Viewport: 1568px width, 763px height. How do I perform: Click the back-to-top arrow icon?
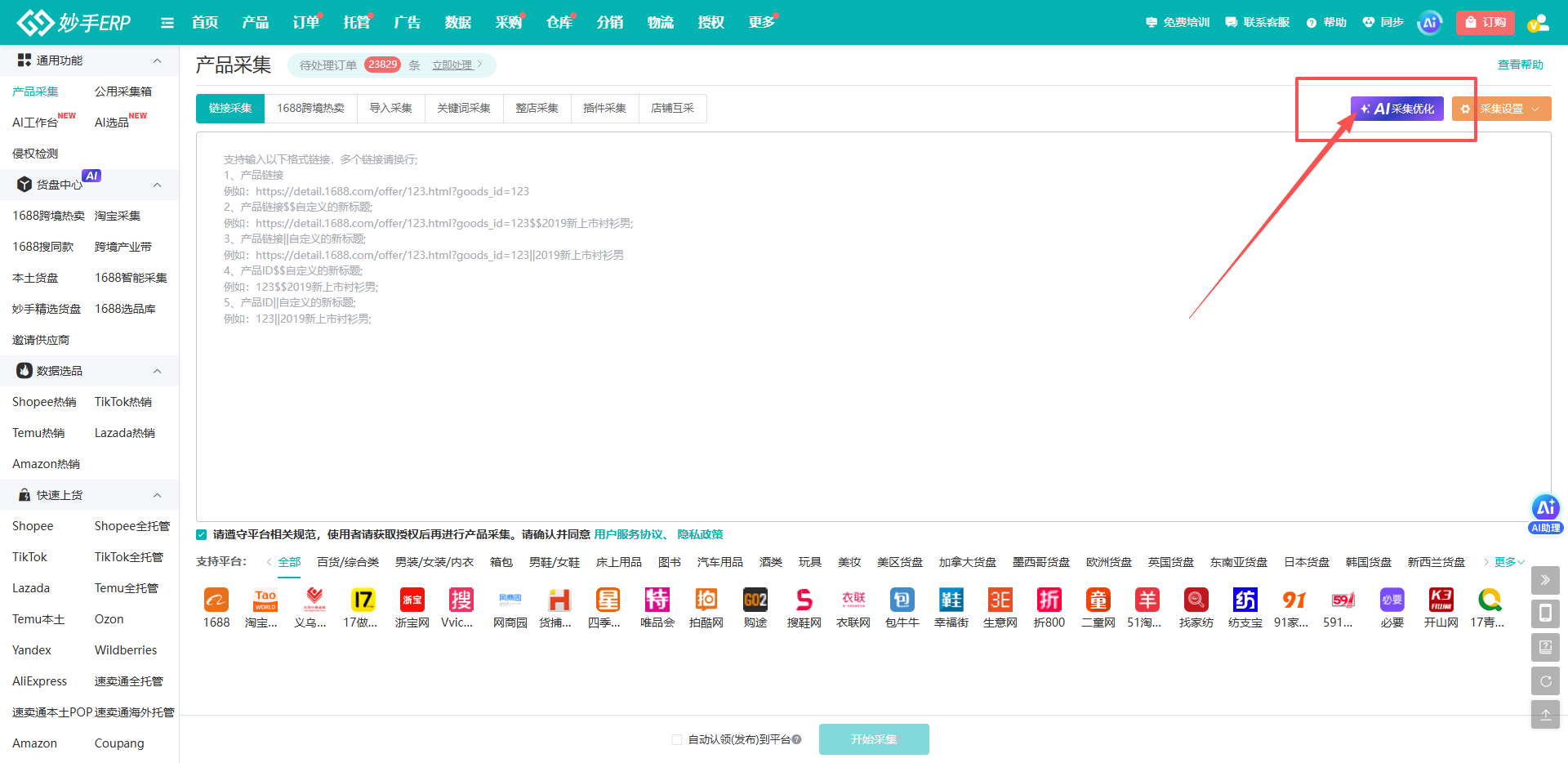coord(1545,714)
